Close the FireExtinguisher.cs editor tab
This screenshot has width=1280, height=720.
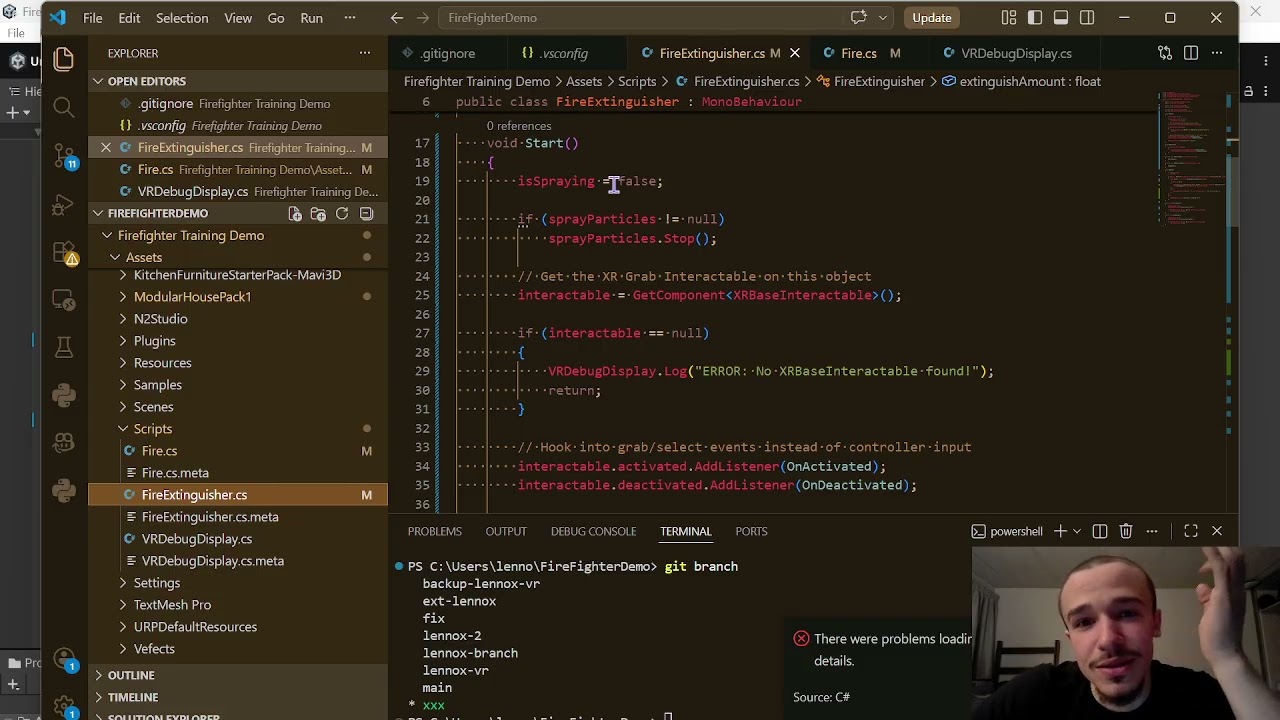[795, 53]
